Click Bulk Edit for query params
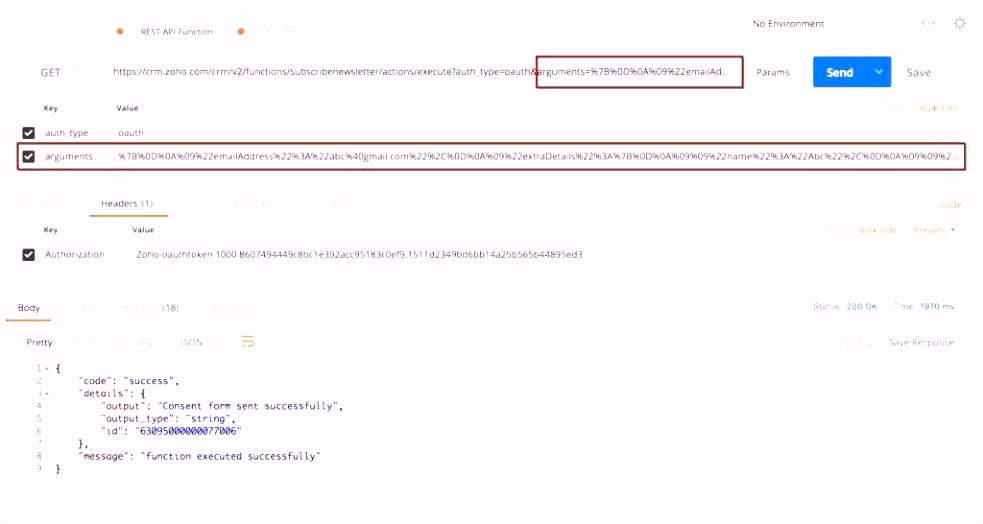 click(938, 108)
